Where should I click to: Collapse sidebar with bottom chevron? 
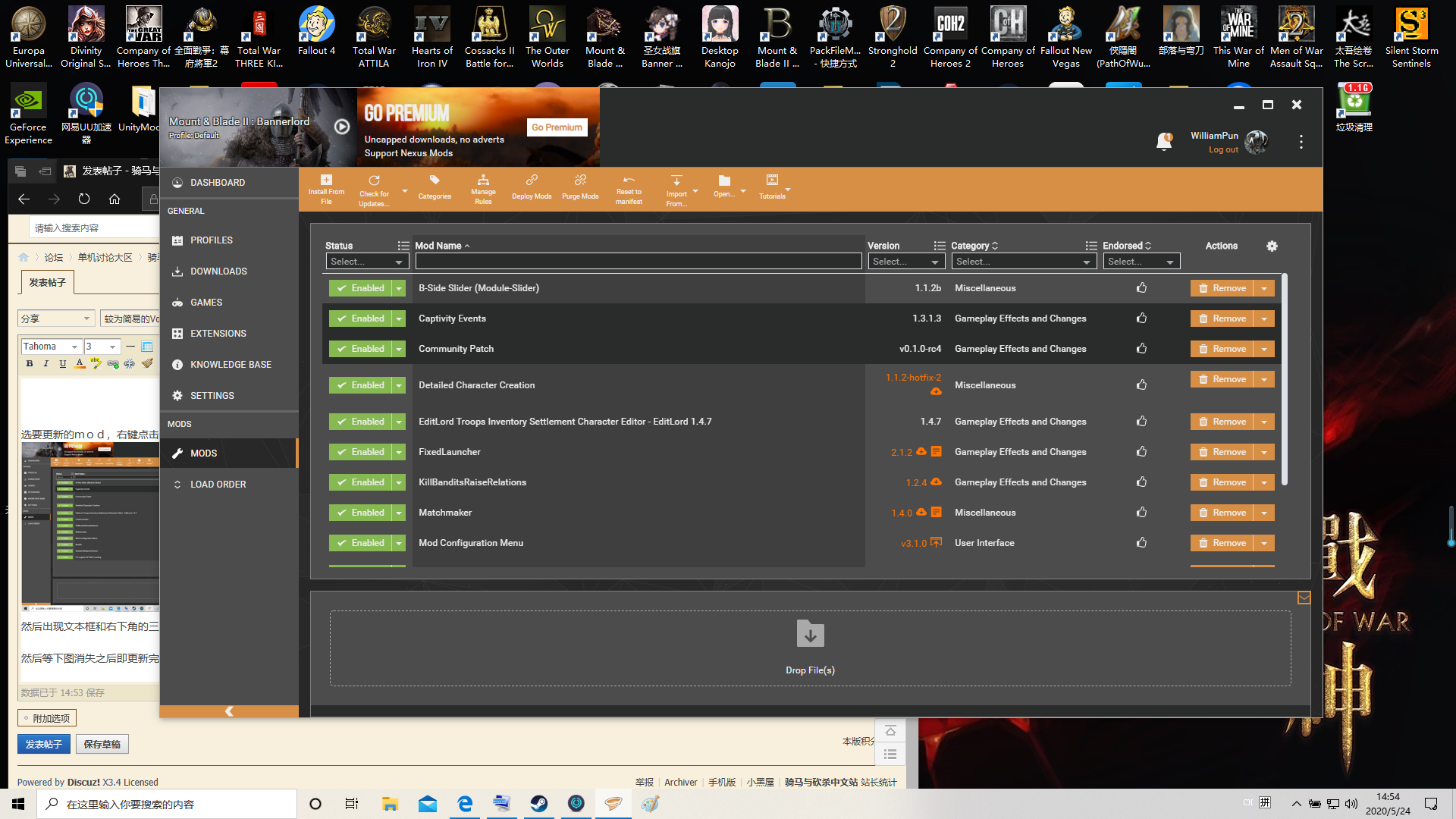click(229, 711)
